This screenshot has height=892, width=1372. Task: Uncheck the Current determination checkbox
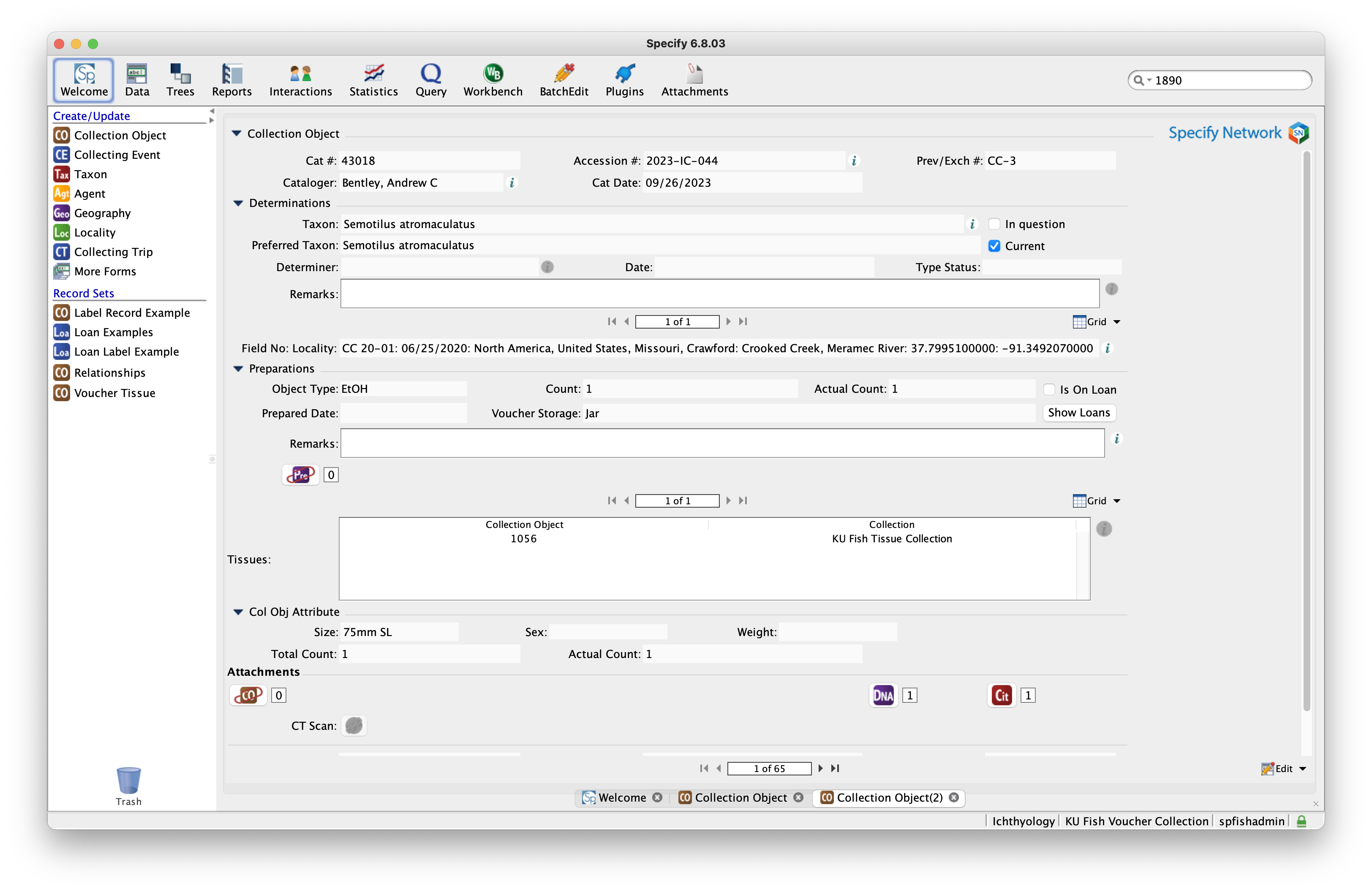[994, 246]
